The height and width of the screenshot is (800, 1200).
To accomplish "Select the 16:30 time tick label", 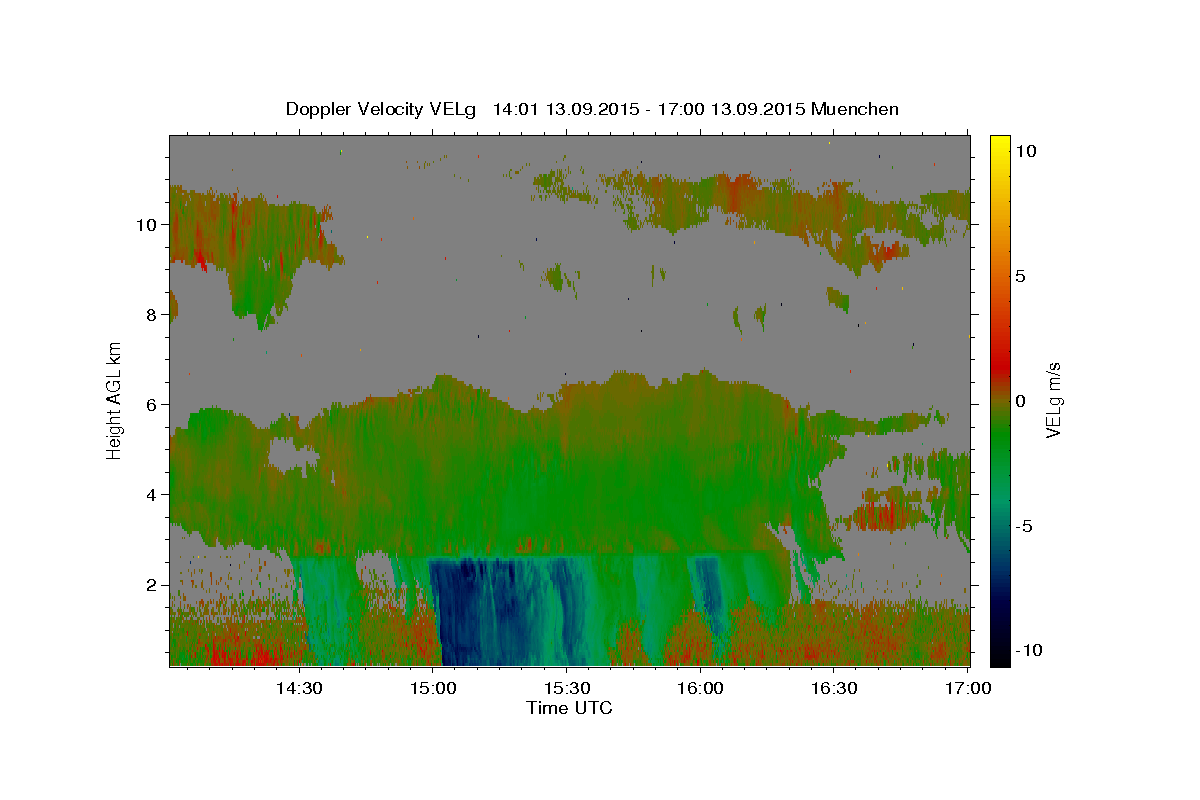I will [834, 688].
